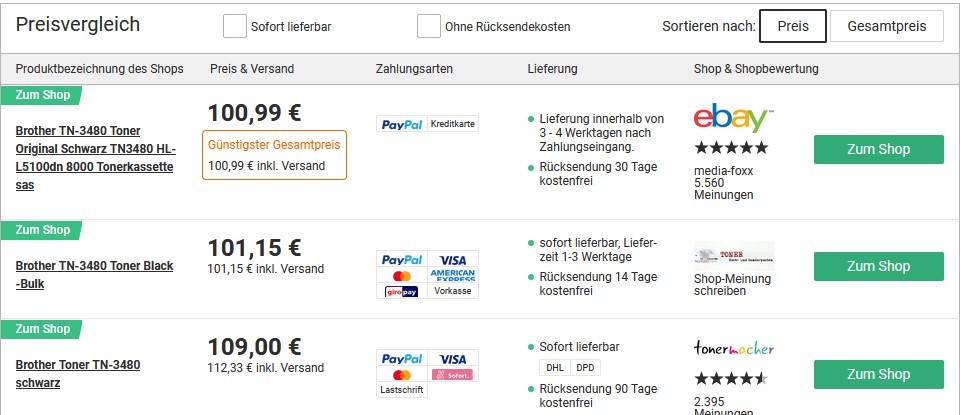Click Zum Shop button for 101,15 € offer
Screen dimensions: 965x415
pos(878,267)
